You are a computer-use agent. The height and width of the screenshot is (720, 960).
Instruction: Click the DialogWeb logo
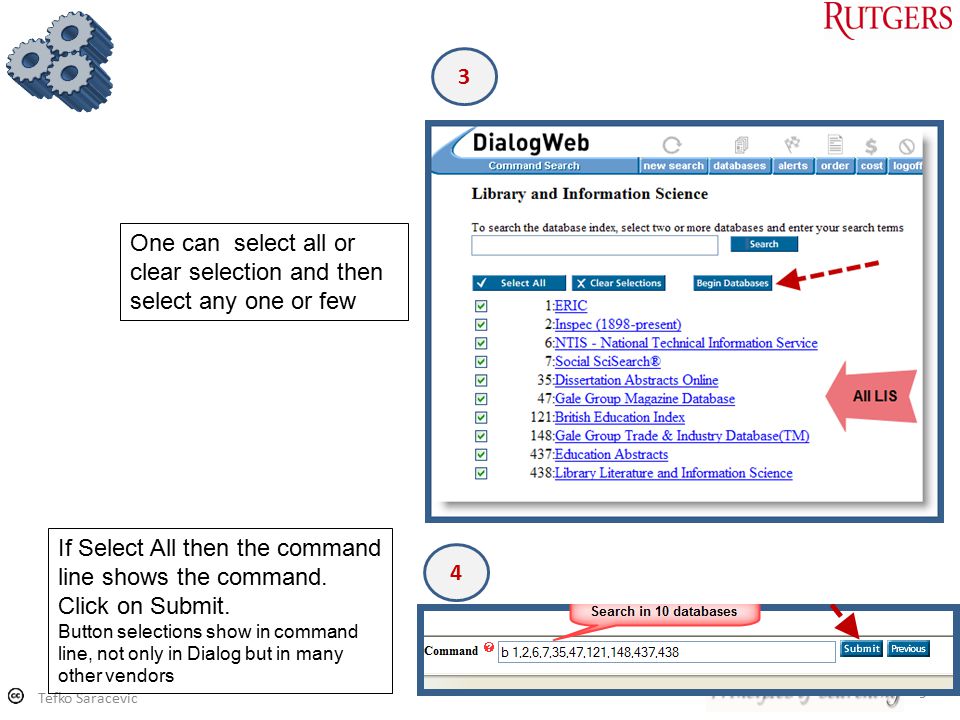click(x=530, y=143)
